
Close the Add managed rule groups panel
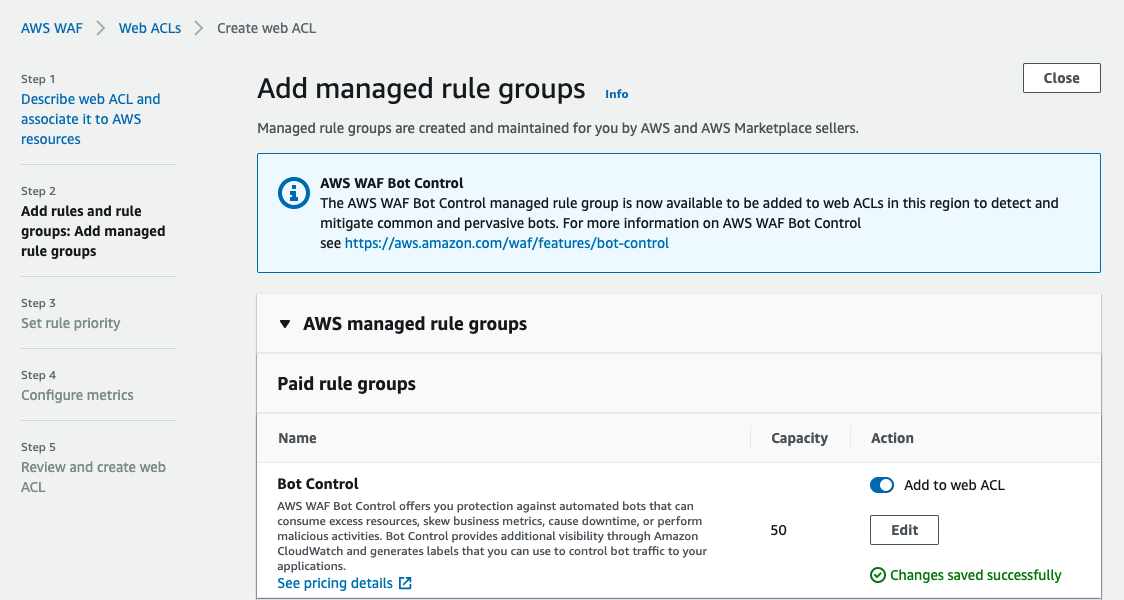(x=1061, y=77)
